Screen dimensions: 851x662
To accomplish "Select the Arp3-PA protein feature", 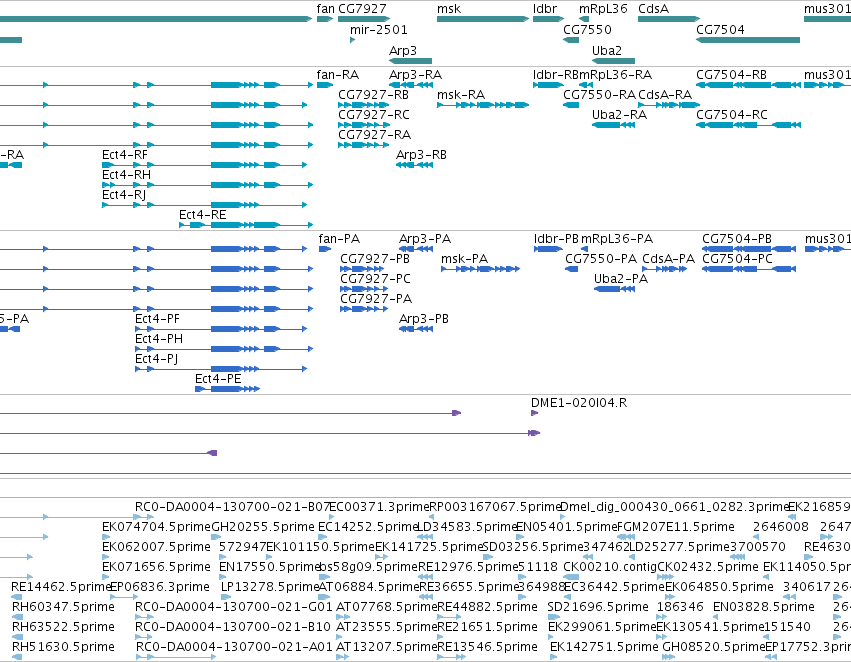I will 416,249.
